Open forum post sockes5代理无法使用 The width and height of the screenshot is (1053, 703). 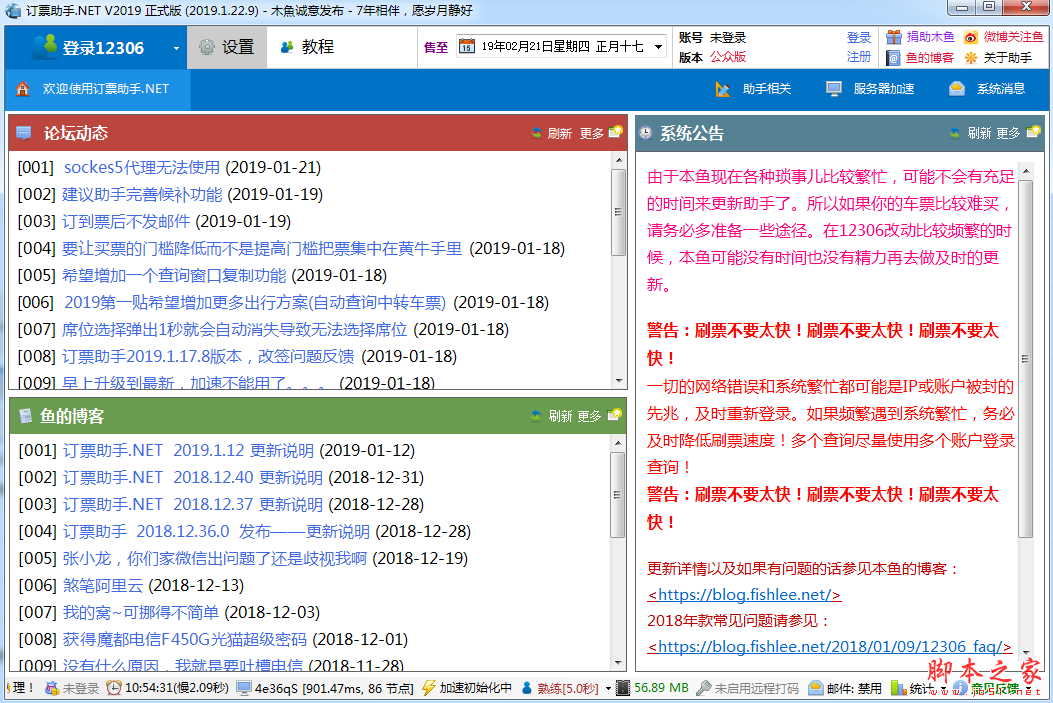[x=141, y=167]
